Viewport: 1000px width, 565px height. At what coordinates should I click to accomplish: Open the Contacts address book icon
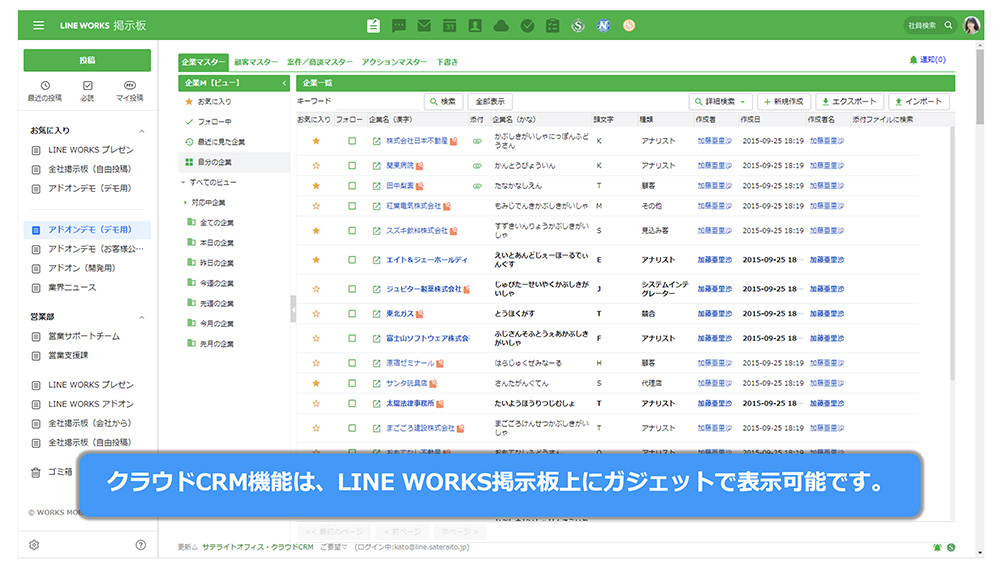point(475,26)
